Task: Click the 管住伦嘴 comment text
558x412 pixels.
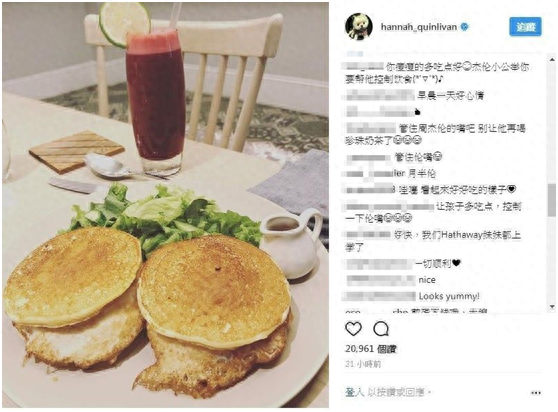Action: click(x=418, y=157)
